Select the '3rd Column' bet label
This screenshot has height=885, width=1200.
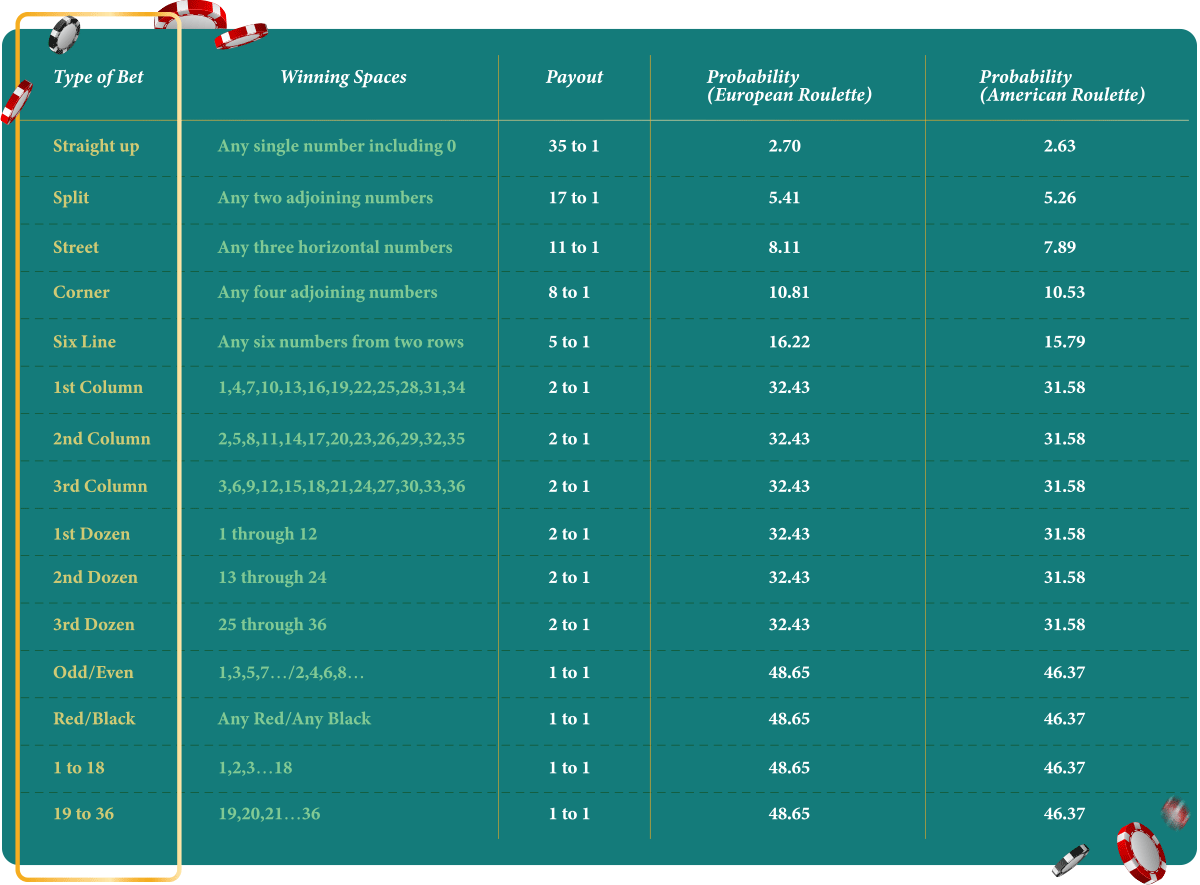coord(100,486)
